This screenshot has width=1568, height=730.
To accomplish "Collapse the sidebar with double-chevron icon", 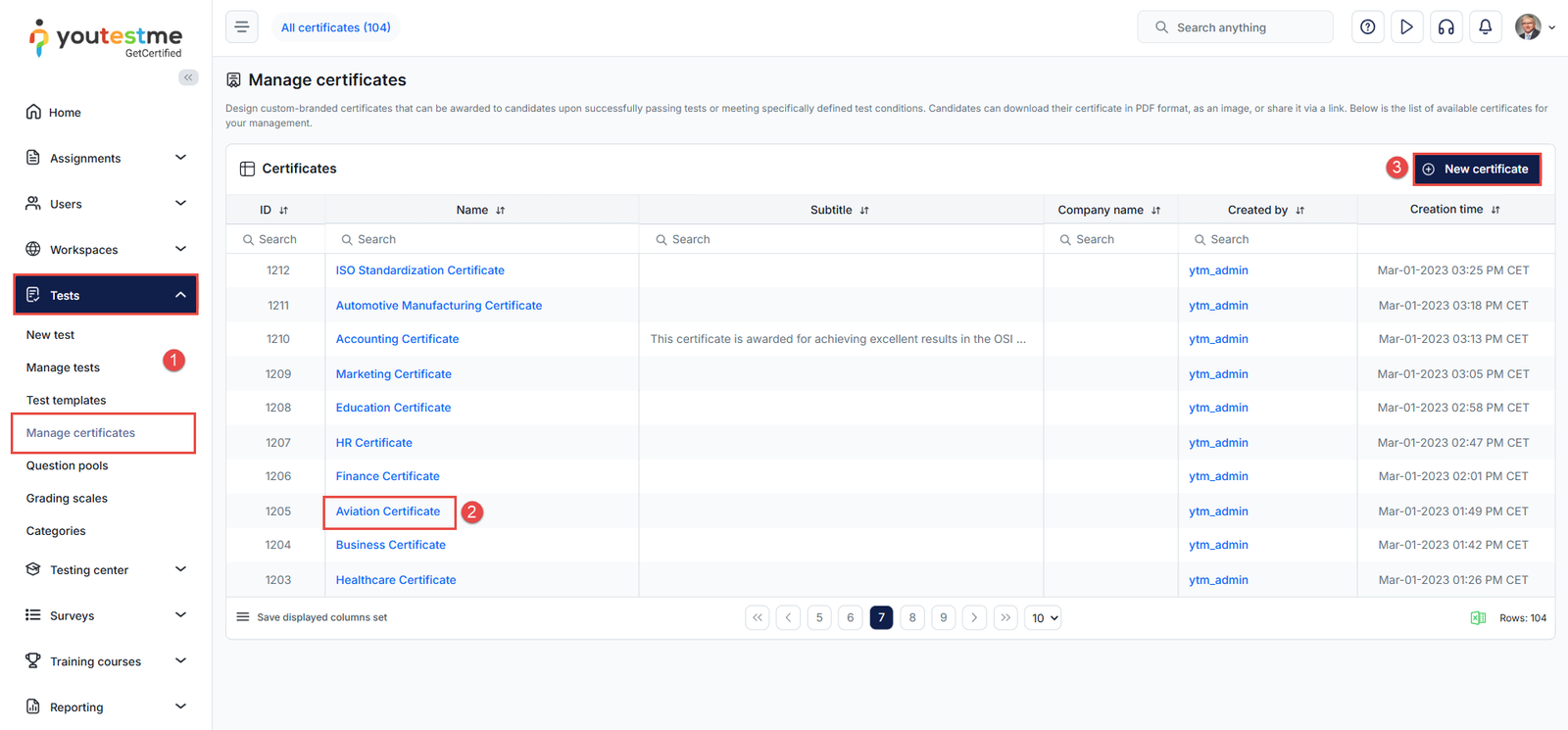I will click(188, 77).
